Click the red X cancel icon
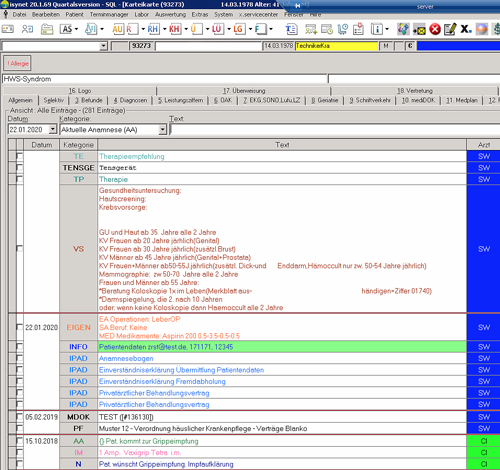 pyautogui.click(x=435, y=29)
